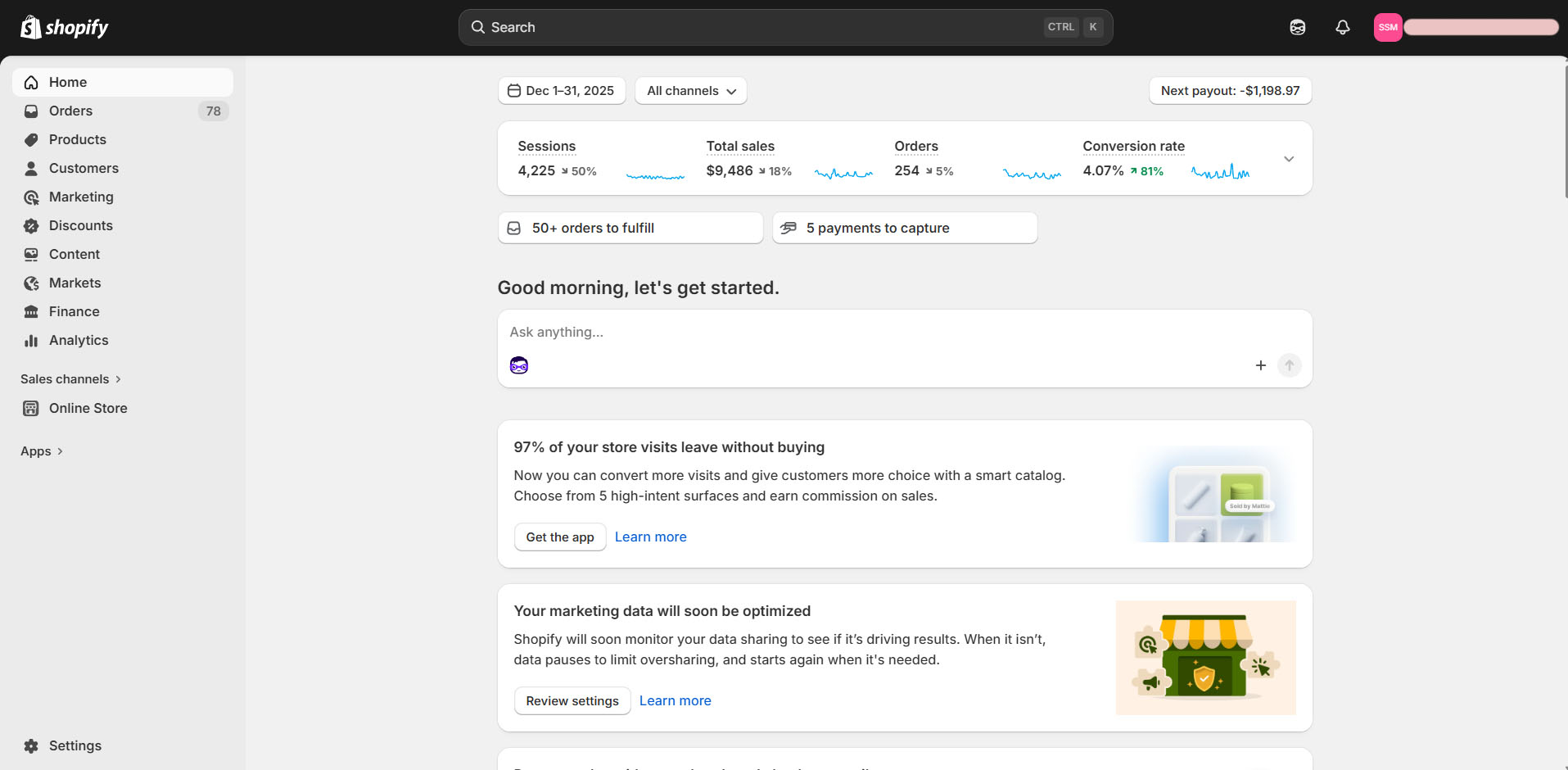This screenshot has height=770, width=1568.
Task: Click the Review settings button
Action: pyautogui.click(x=572, y=701)
